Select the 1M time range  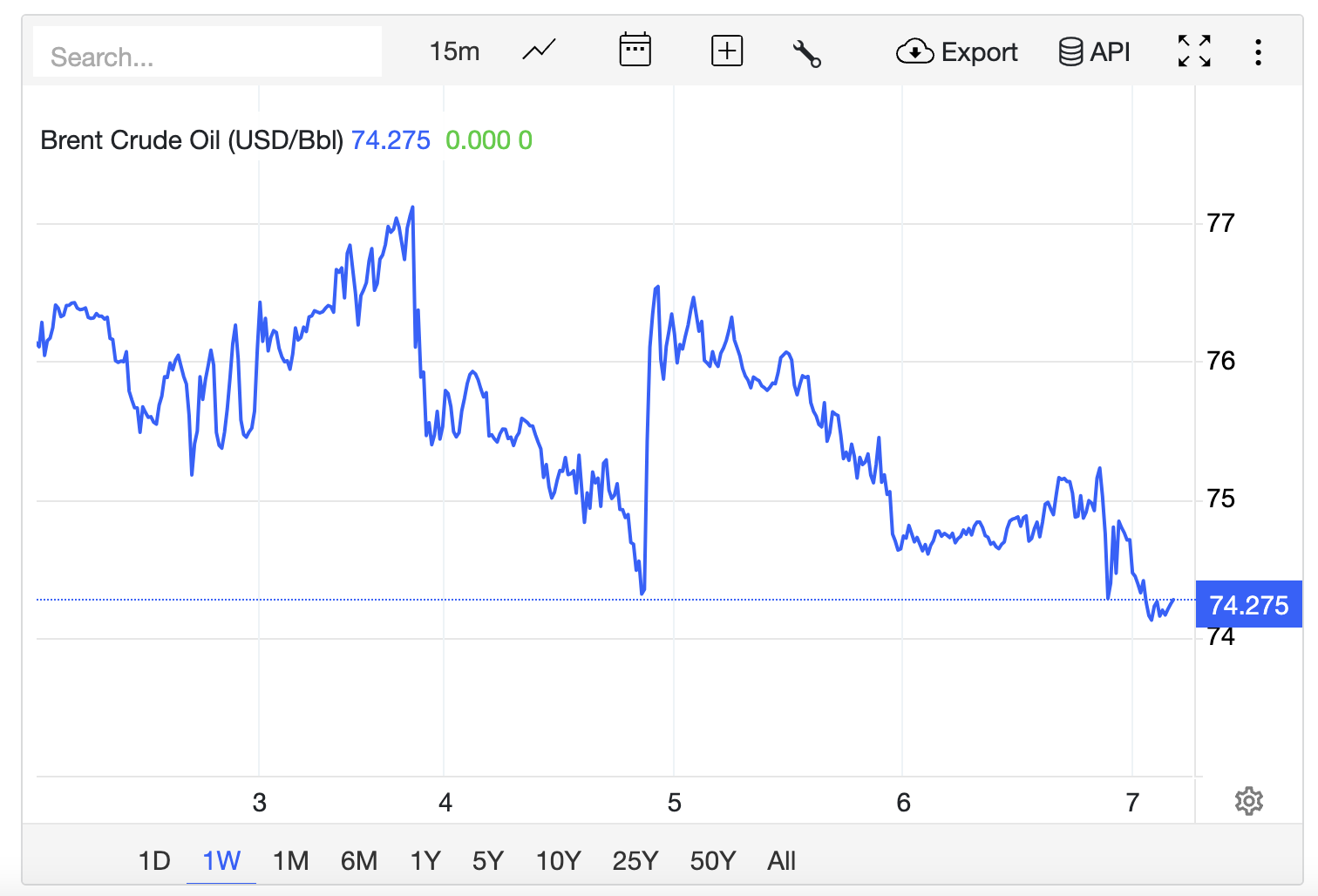(x=291, y=861)
